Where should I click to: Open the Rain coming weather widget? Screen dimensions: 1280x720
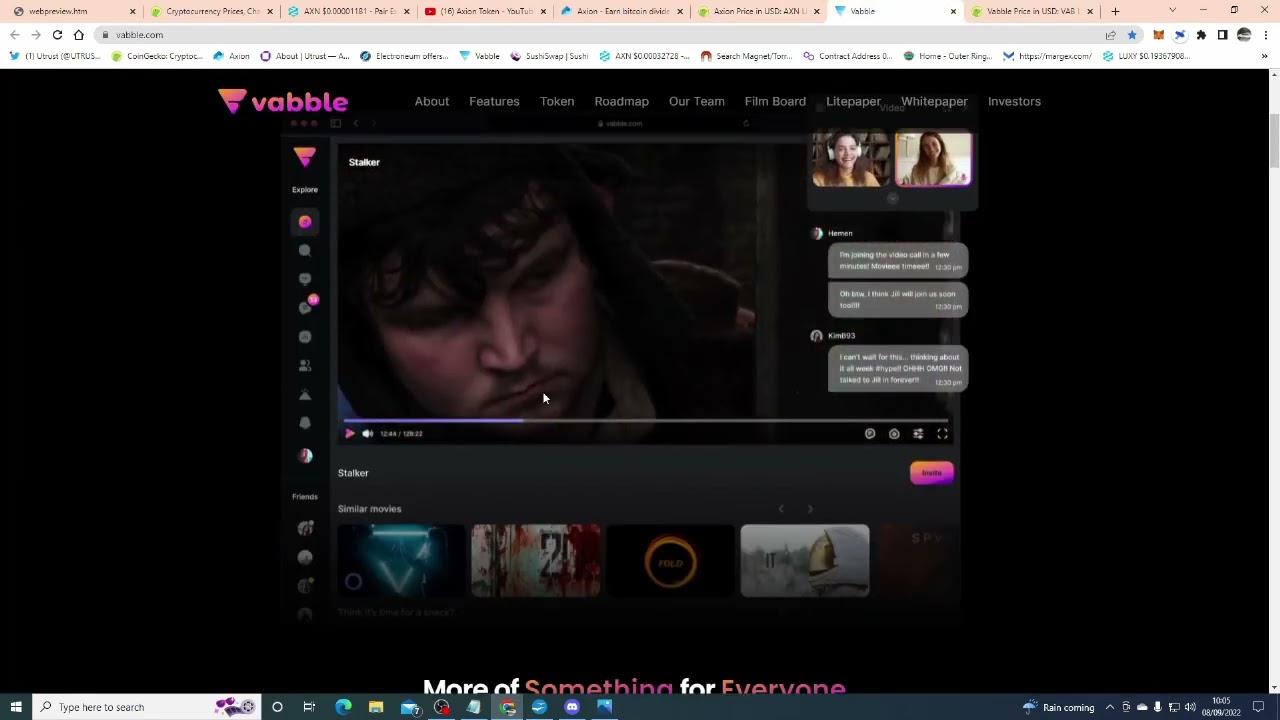pyautogui.click(x=1058, y=707)
